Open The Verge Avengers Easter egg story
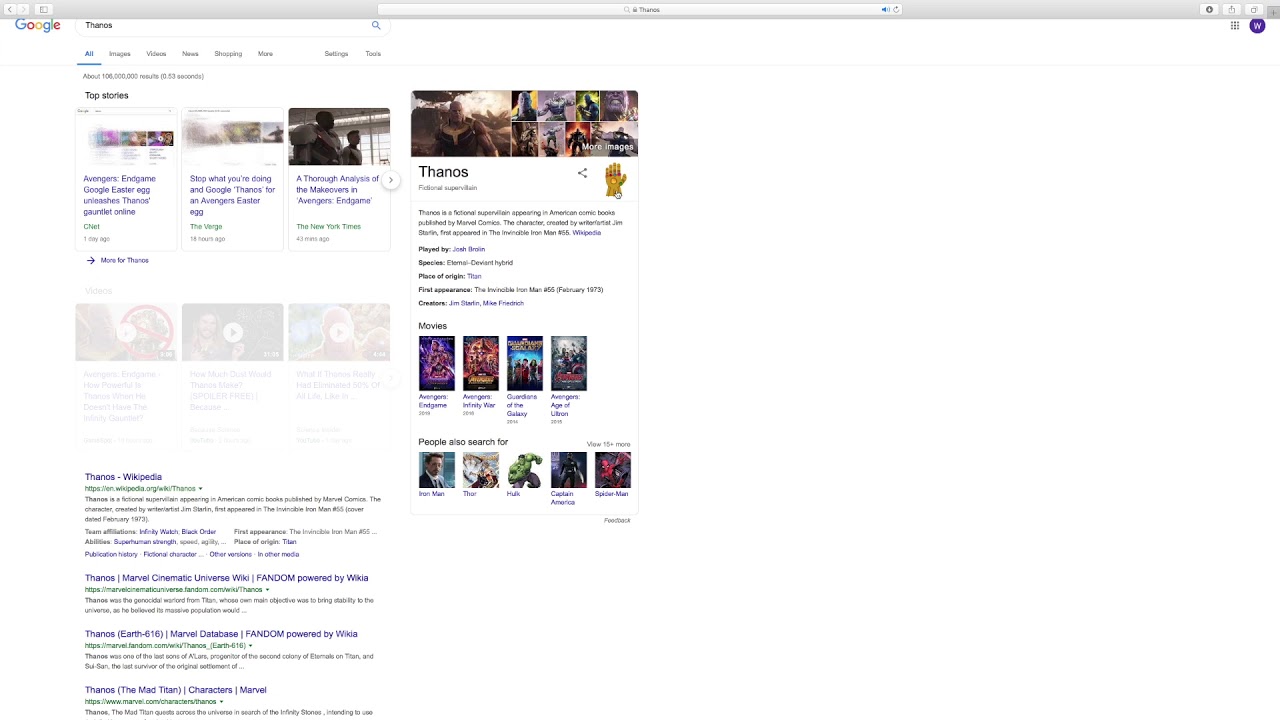Viewport: 1280px width, 720px height. click(x=232, y=195)
